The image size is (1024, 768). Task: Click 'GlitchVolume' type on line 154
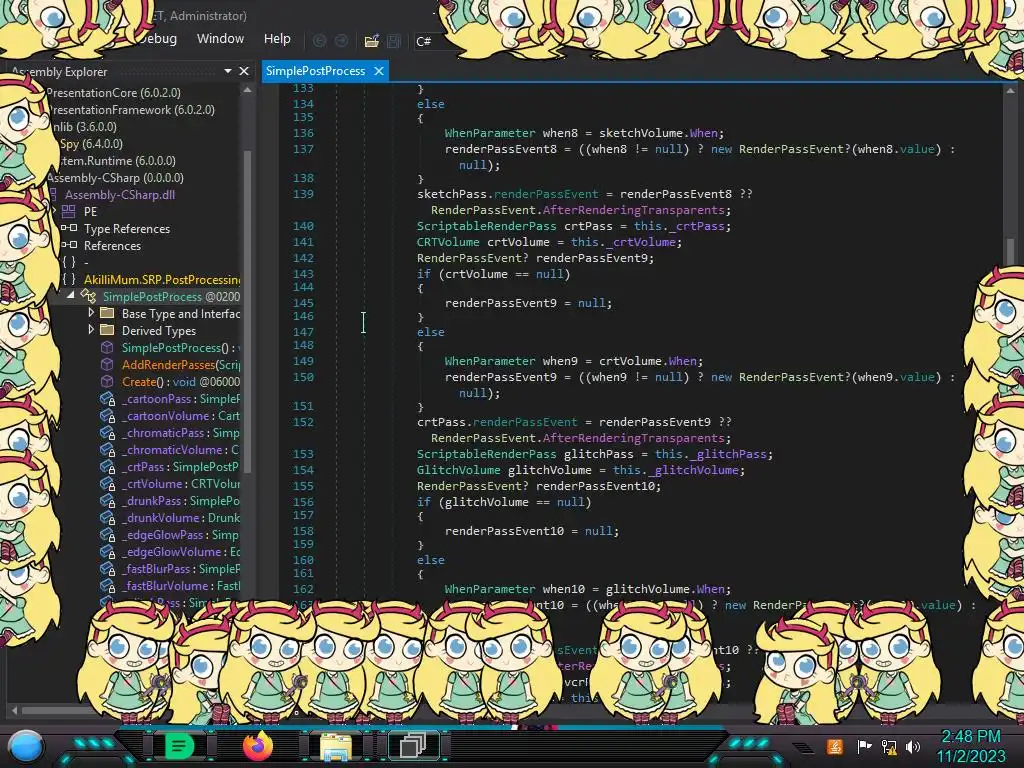(458, 470)
